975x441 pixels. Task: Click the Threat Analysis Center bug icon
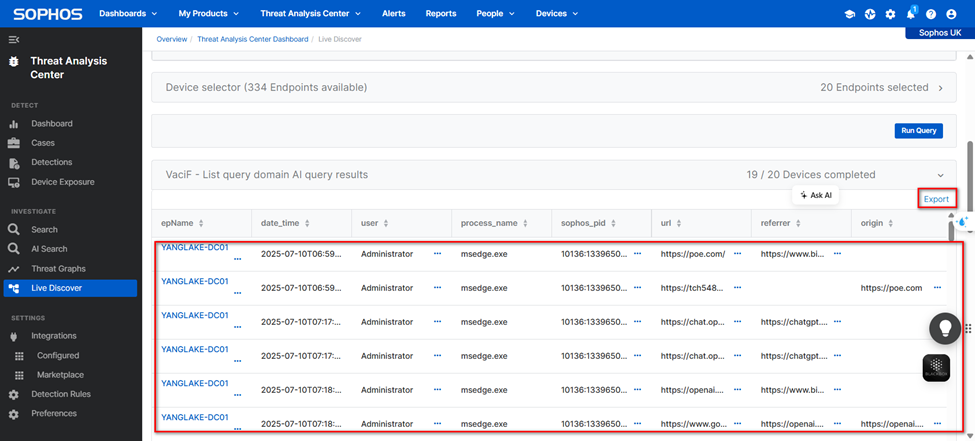click(14, 62)
